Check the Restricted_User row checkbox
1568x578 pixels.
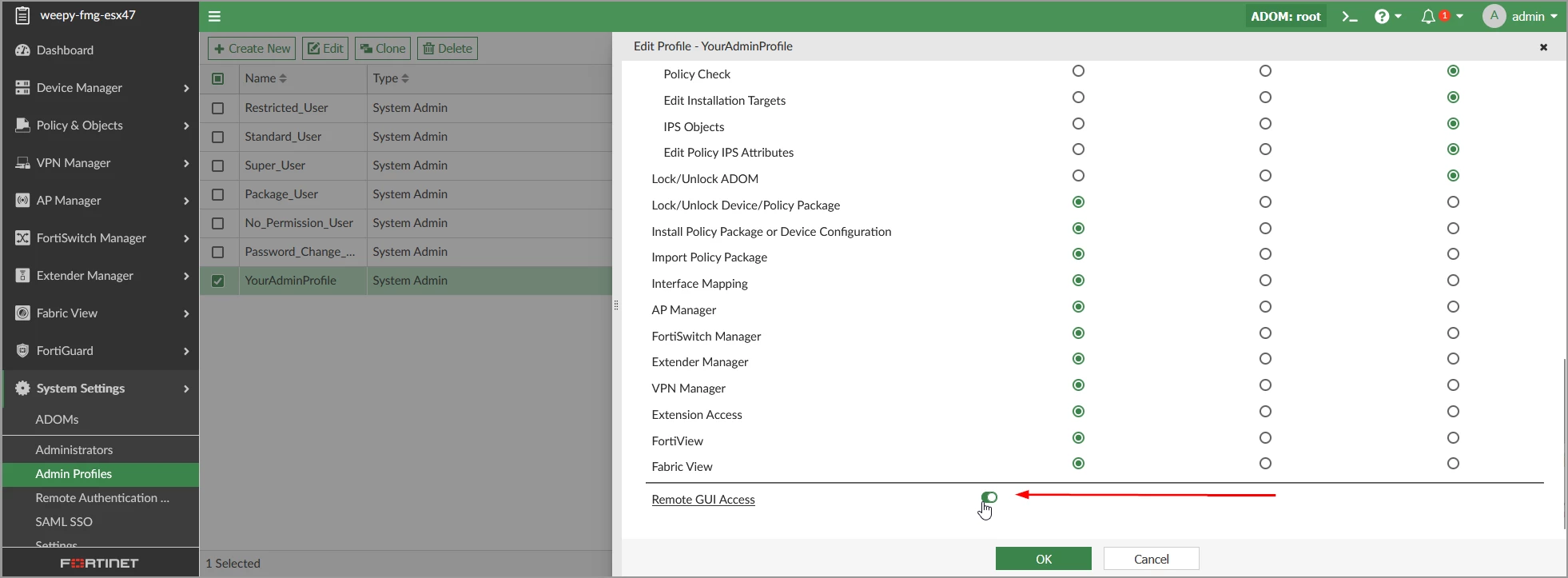tap(217, 108)
